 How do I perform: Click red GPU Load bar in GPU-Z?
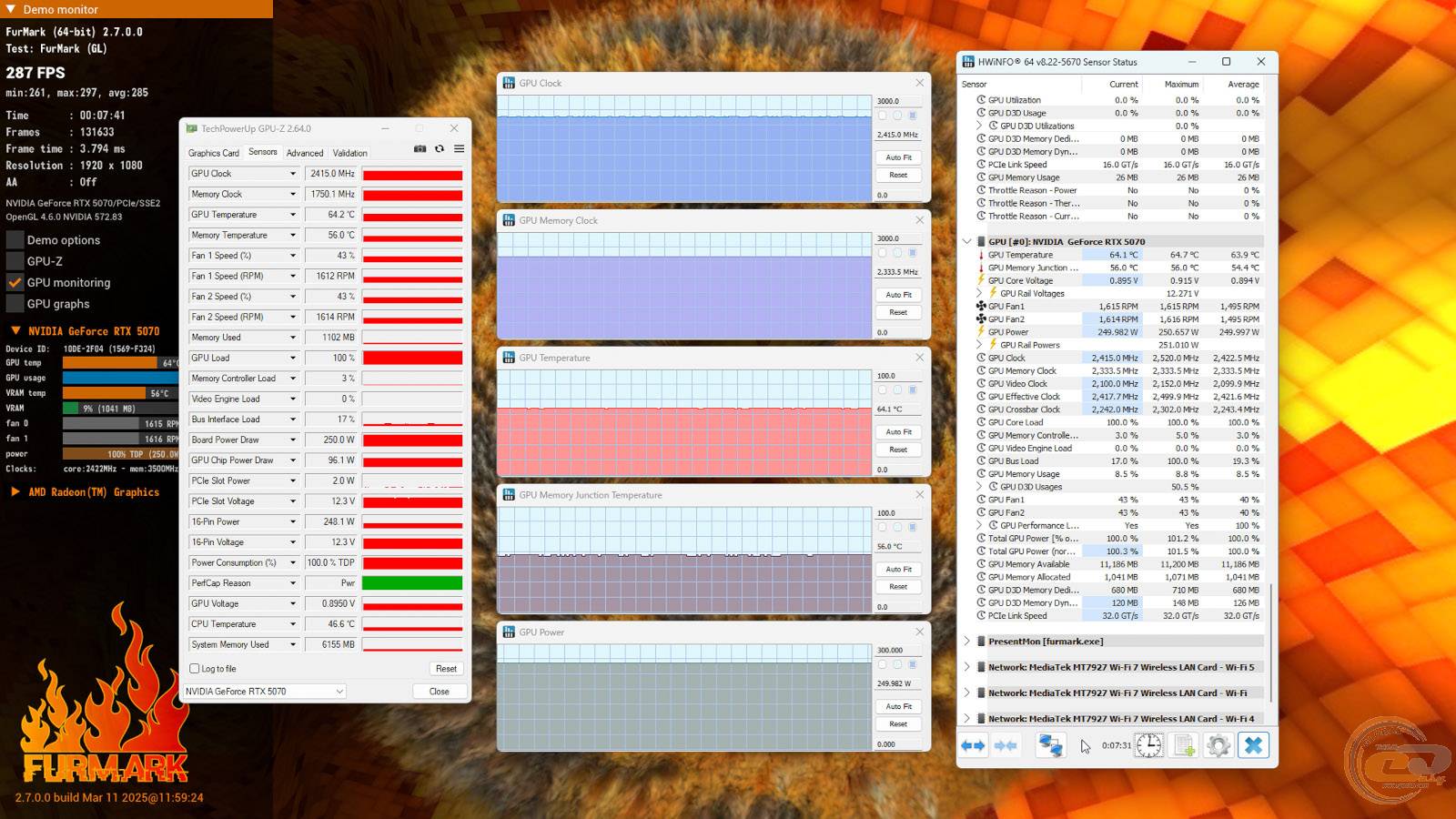click(412, 358)
